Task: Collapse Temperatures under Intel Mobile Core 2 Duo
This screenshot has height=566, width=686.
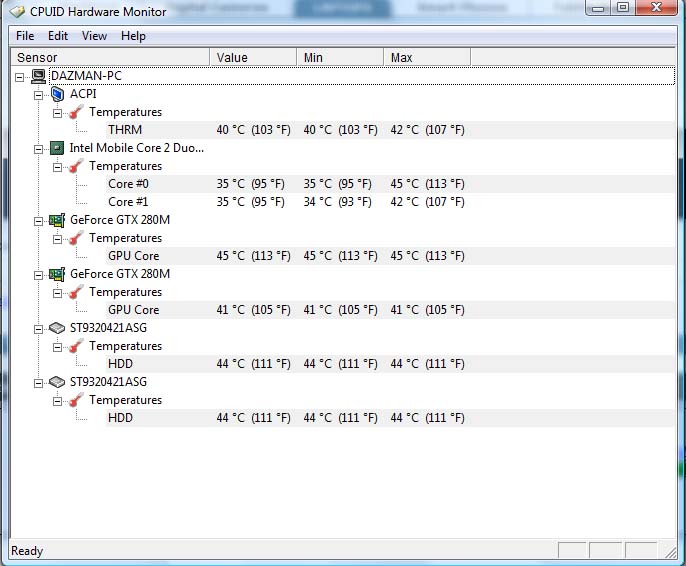Action: 57,168
